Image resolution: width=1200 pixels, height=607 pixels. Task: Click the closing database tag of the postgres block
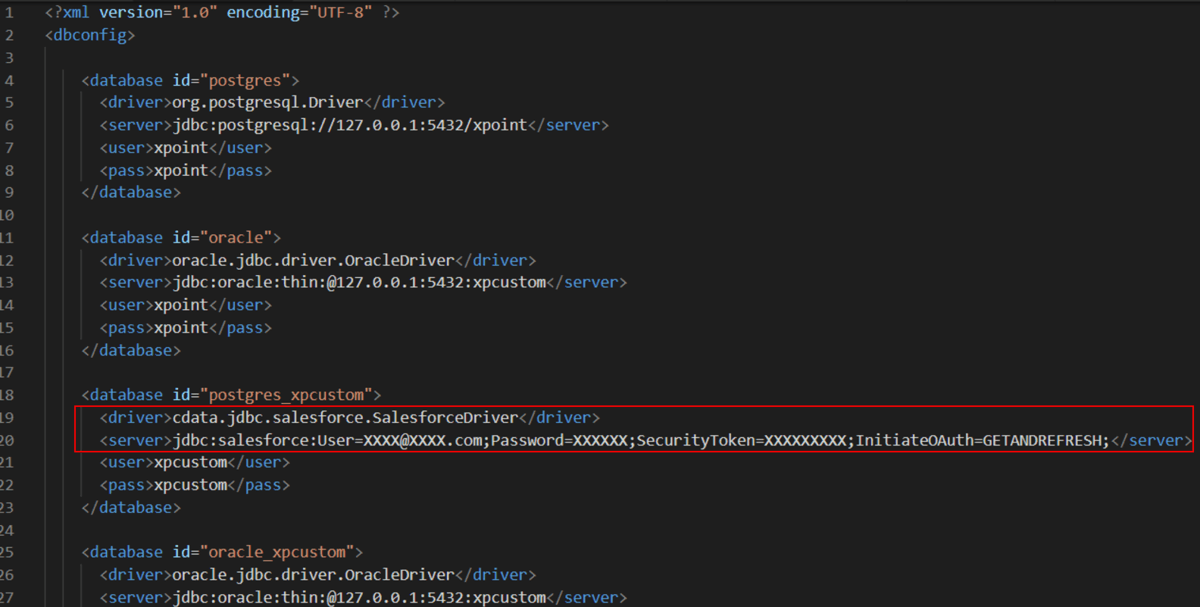pos(131,192)
